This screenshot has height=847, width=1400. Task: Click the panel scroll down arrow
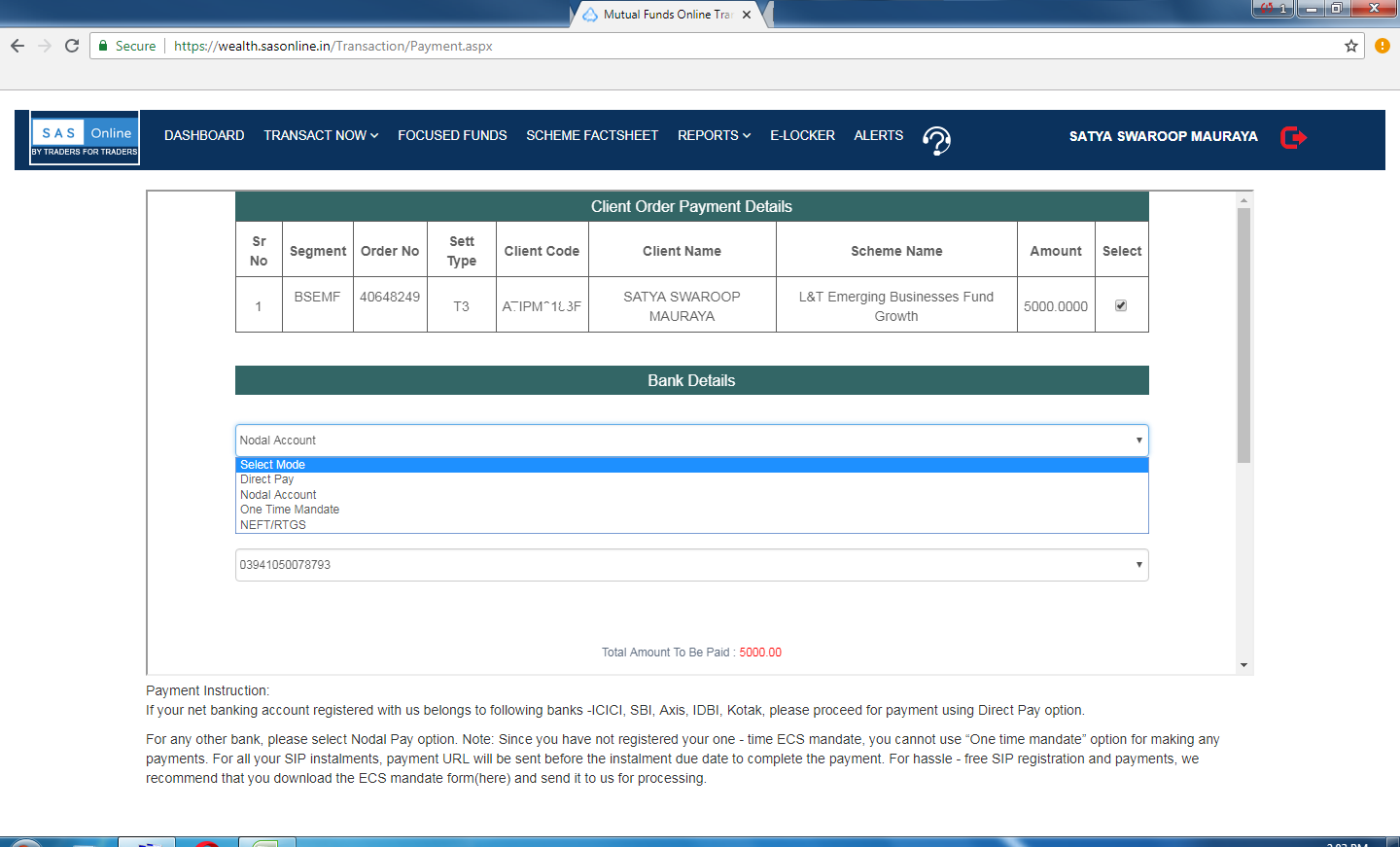pos(1243,665)
